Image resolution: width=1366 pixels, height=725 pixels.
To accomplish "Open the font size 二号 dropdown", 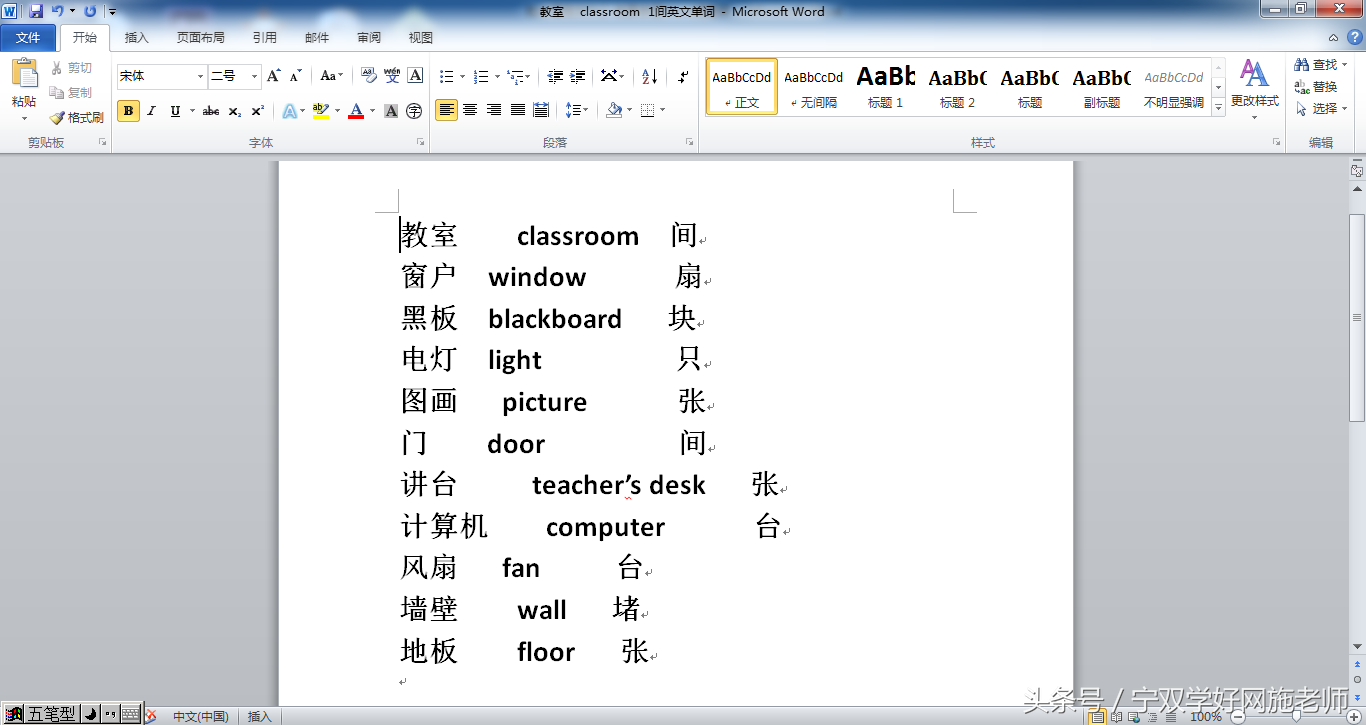I will pyautogui.click(x=254, y=76).
